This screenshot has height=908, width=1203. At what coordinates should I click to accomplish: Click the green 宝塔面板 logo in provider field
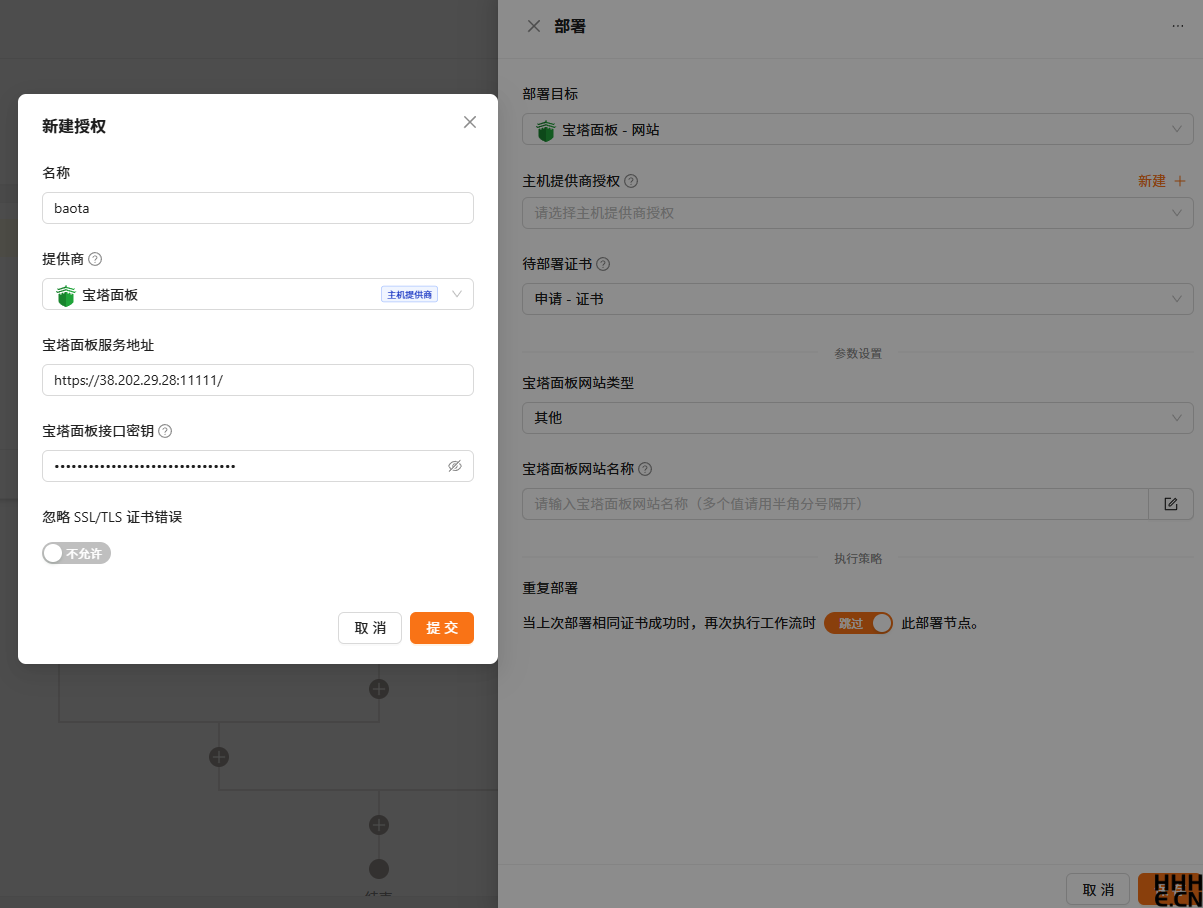66,295
